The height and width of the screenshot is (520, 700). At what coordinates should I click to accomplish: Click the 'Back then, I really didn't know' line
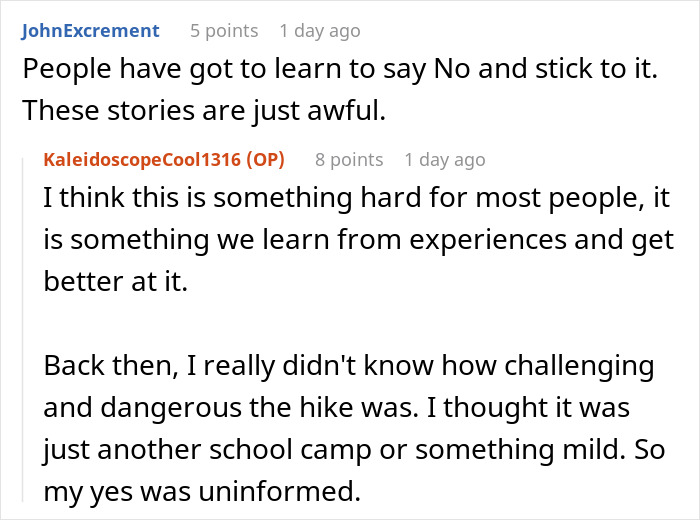pyautogui.click(x=349, y=367)
